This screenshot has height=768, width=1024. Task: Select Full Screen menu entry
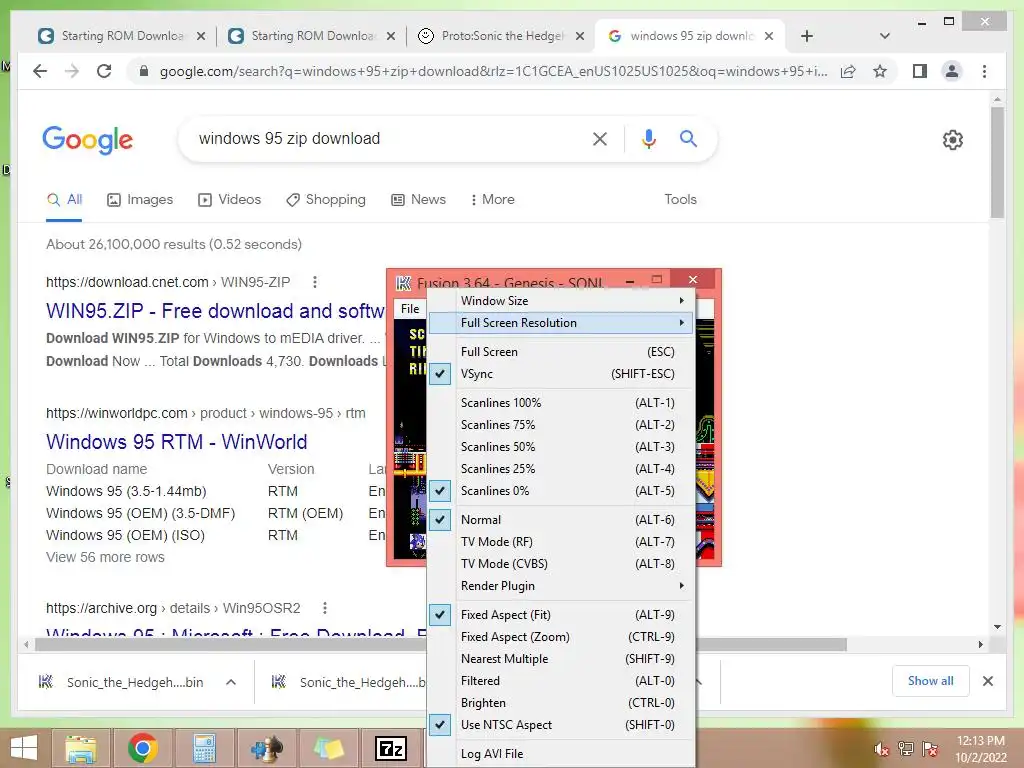(x=561, y=352)
